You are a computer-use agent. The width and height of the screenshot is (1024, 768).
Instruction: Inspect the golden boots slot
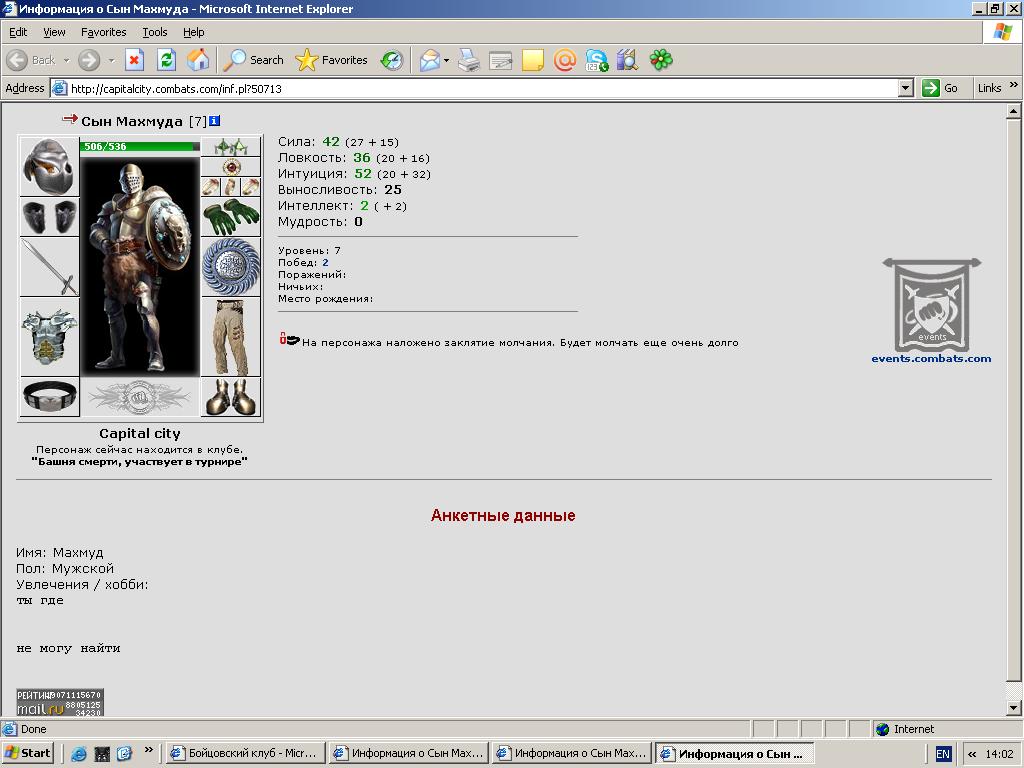click(x=231, y=396)
